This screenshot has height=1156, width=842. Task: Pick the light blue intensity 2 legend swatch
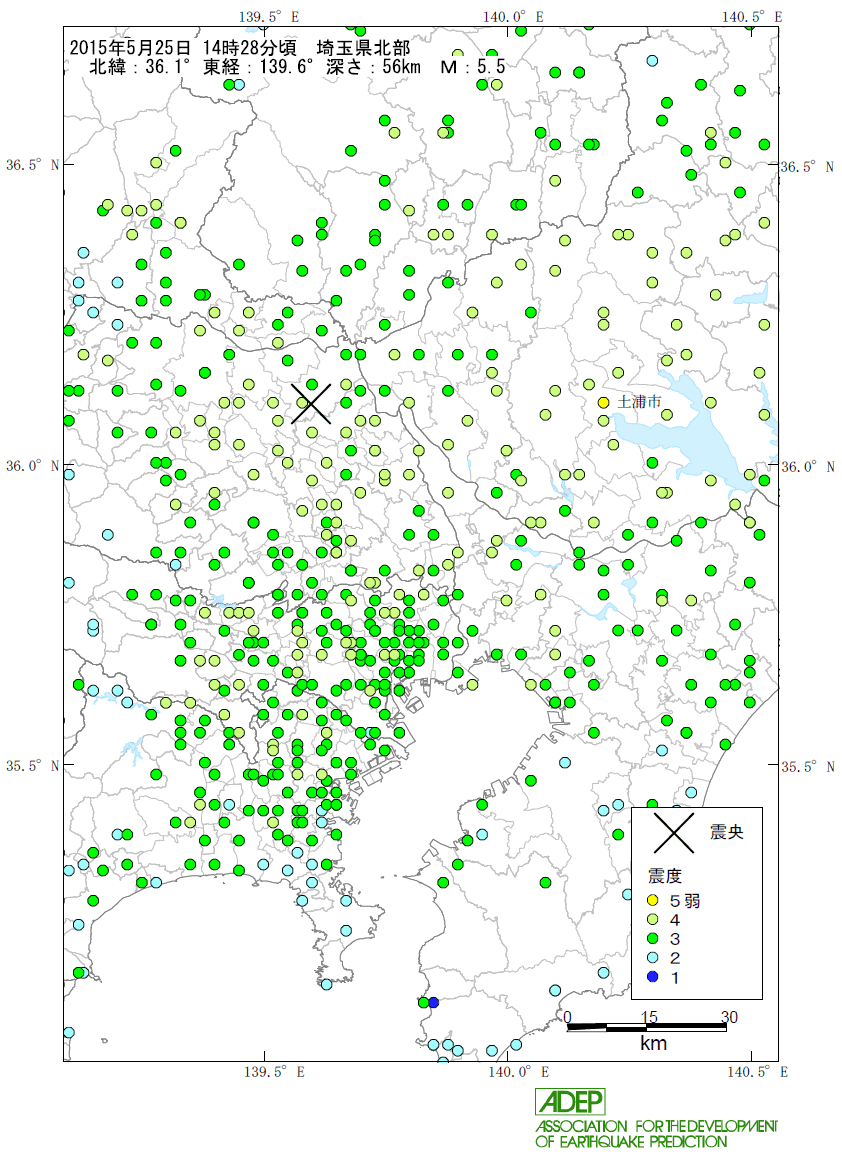653,958
